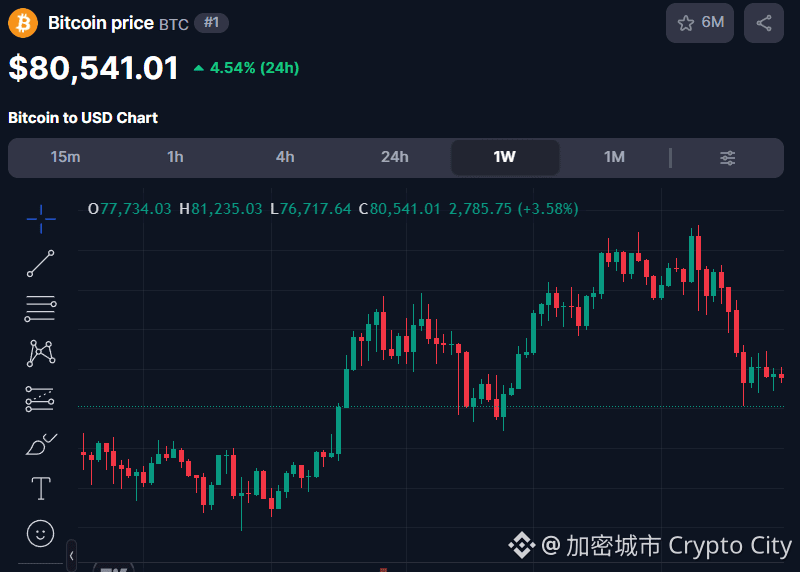Click the $80,541.01 price value

tap(94, 68)
